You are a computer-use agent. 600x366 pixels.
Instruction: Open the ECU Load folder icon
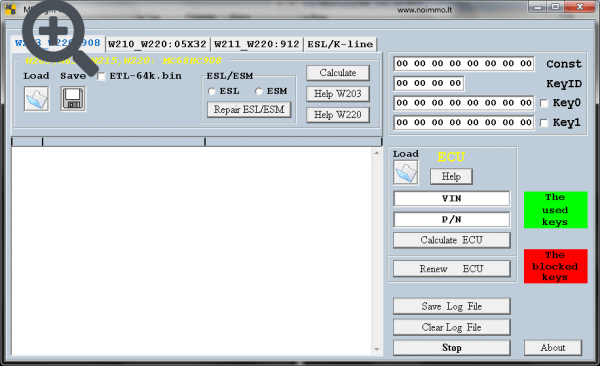point(406,173)
